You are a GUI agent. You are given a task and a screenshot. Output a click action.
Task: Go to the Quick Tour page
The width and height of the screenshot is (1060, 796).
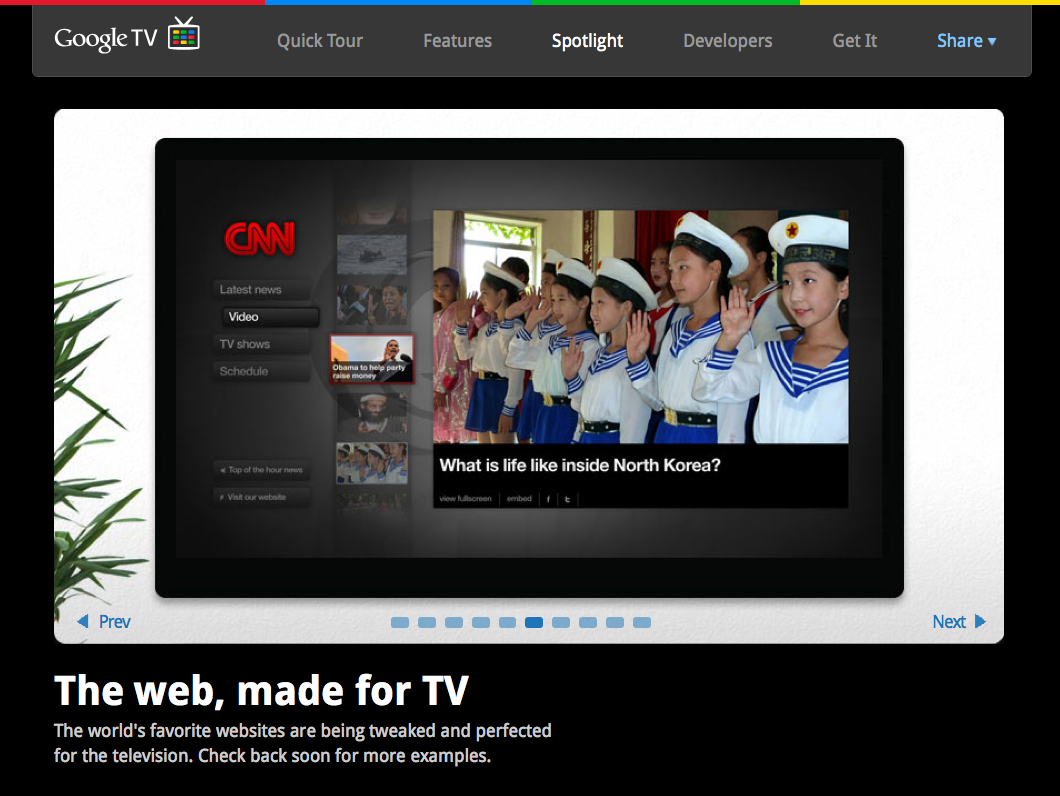320,41
